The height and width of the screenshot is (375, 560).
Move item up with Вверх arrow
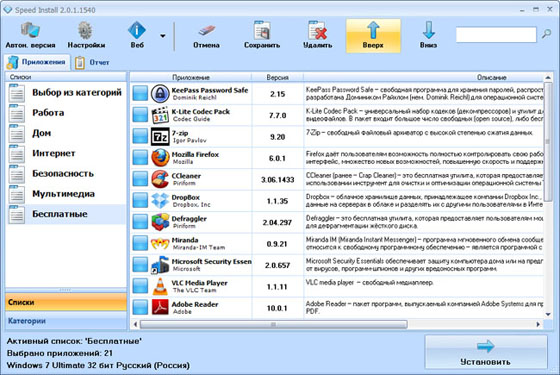pyautogui.click(x=373, y=35)
